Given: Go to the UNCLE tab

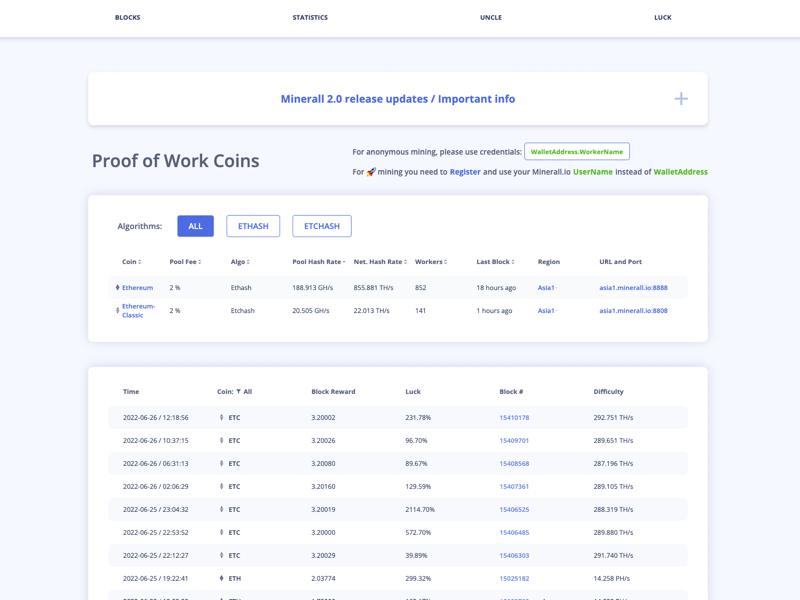Looking at the screenshot, I should [x=491, y=17].
